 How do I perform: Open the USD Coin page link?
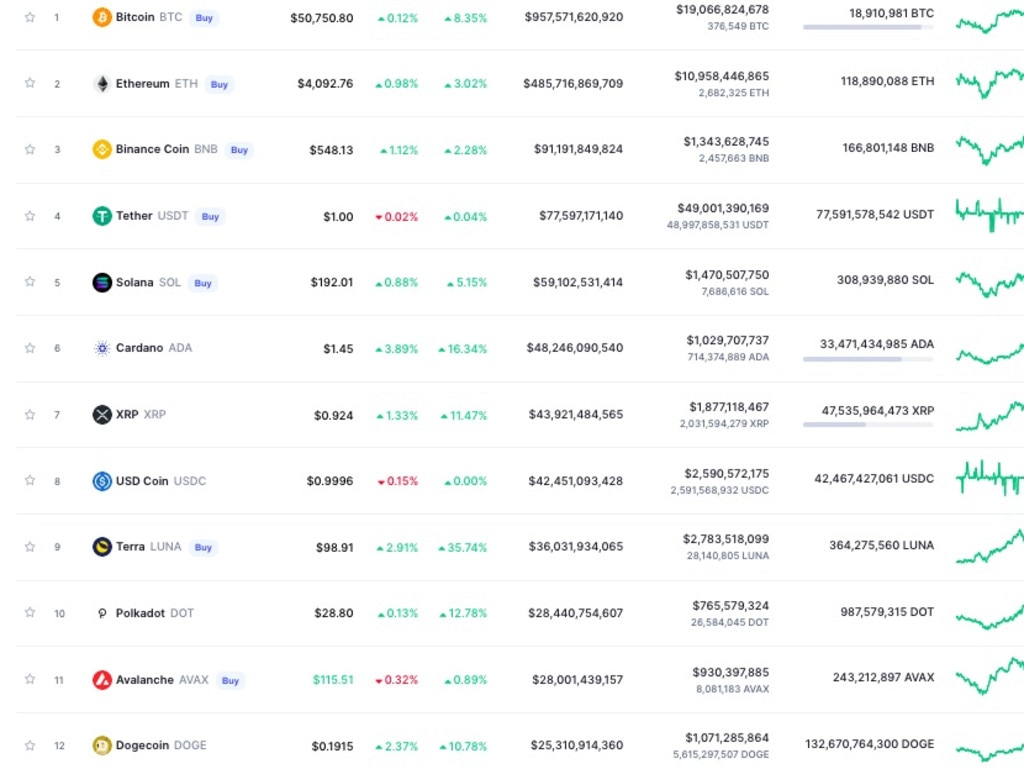click(161, 481)
